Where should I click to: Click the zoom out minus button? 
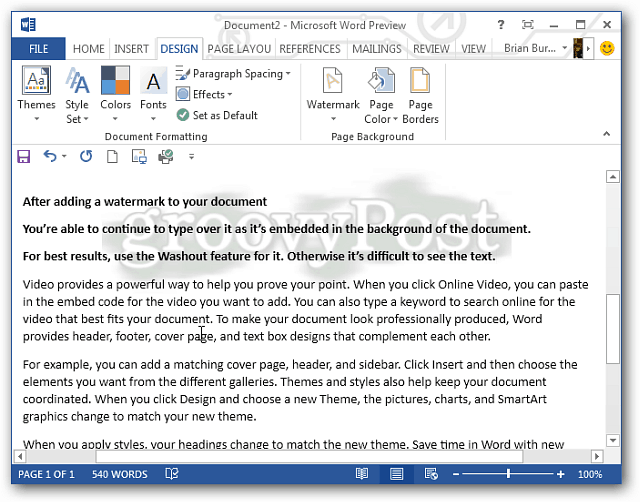(x=456, y=474)
